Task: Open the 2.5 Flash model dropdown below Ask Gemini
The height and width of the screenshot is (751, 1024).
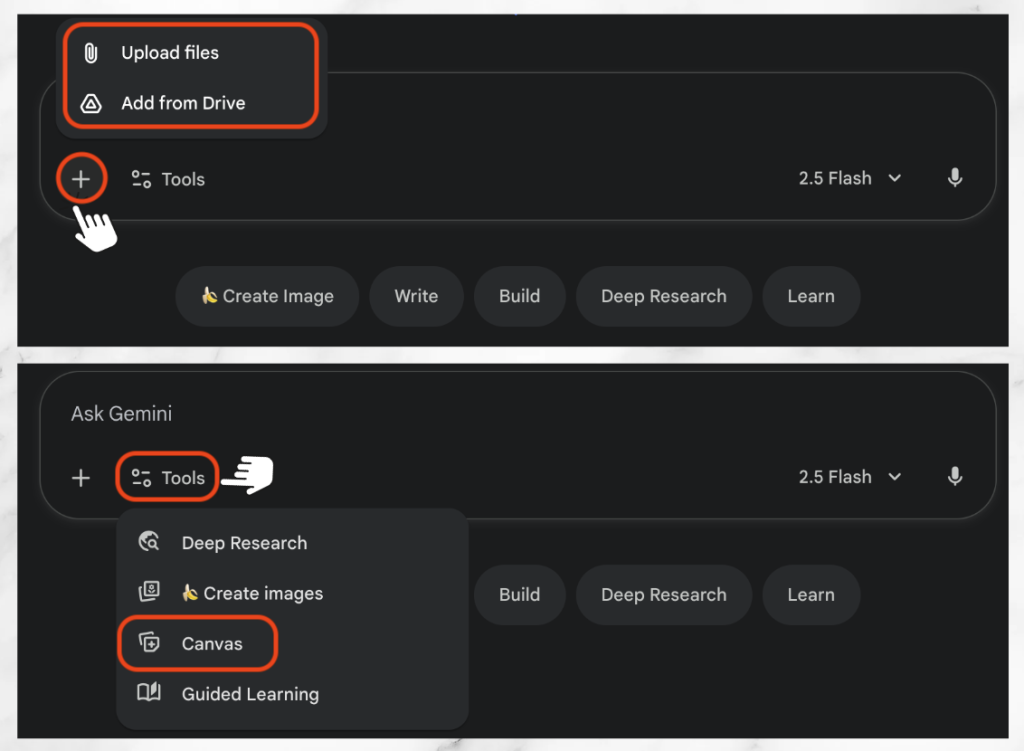Action: click(849, 477)
